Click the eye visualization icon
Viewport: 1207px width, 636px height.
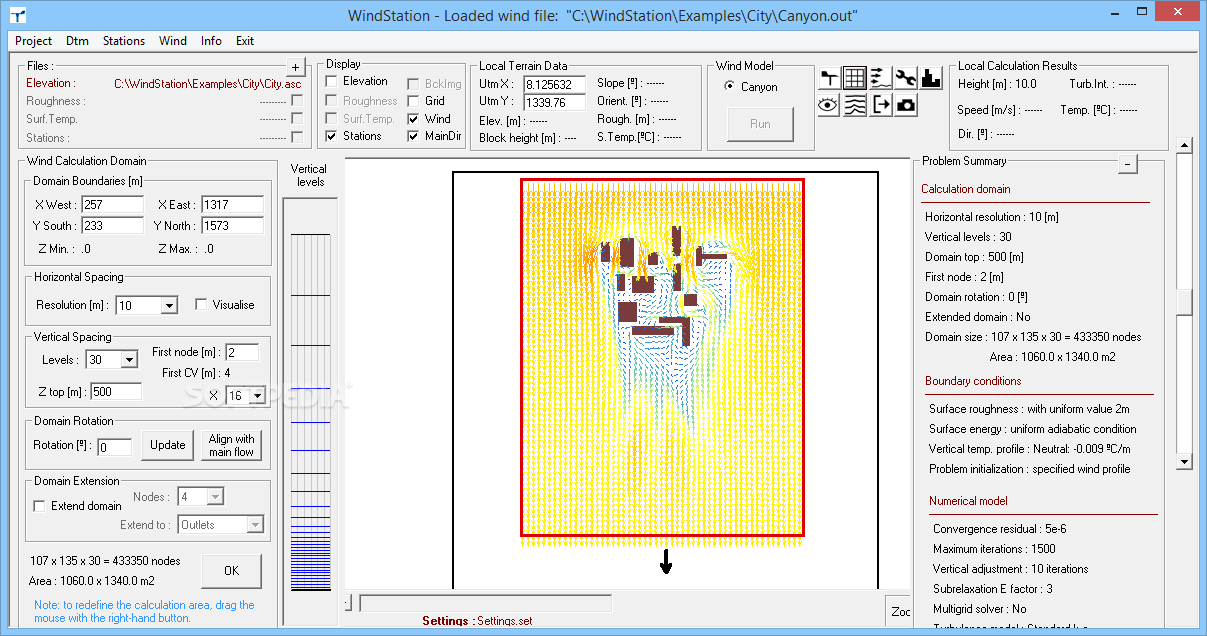point(829,104)
